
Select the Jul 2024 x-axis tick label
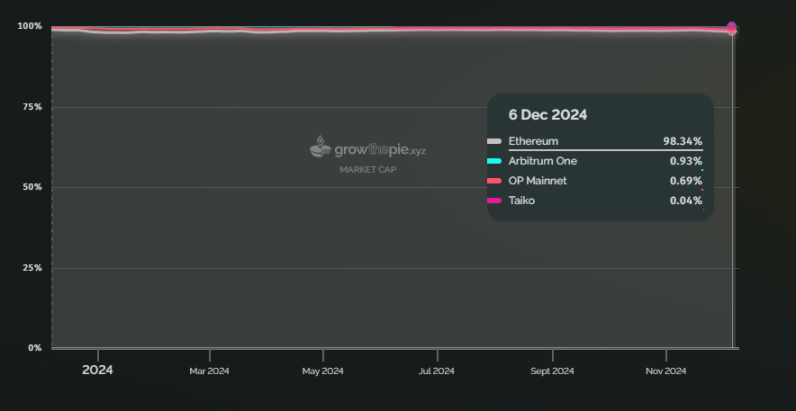click(436, 371)
